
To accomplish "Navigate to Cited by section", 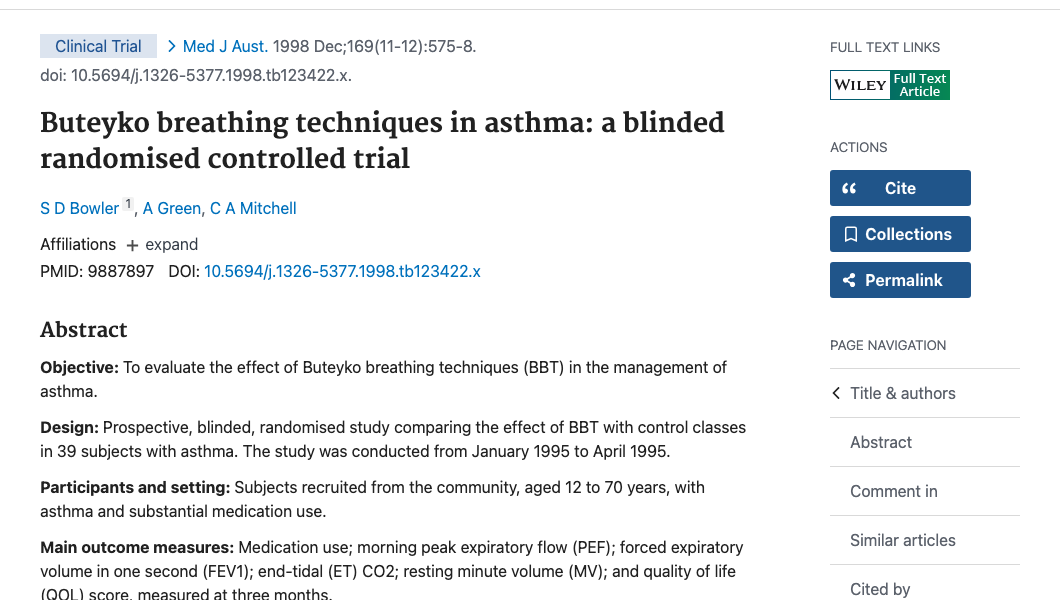I will point(880,589).
